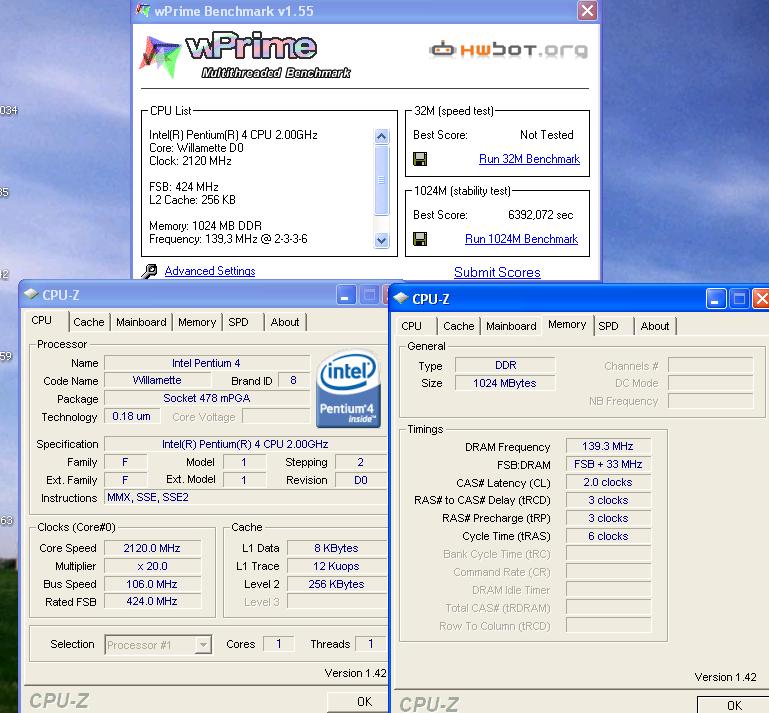
Task: Open Mainboard tab in right CPU-Z
Action: pyautogui.click(x=511, y=326)
